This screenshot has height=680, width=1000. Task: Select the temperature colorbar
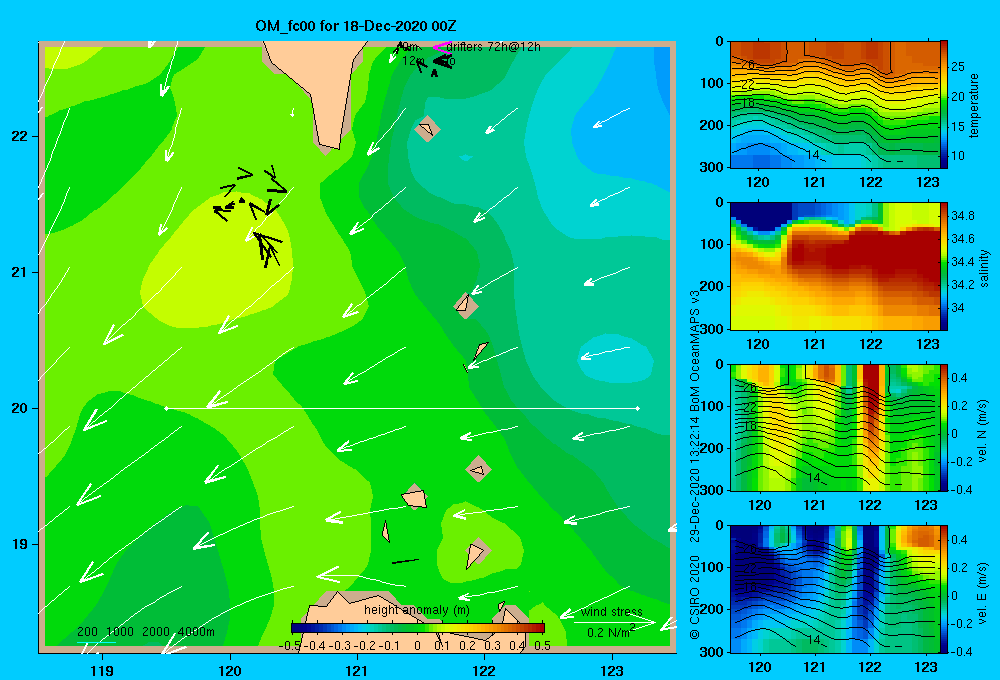tap(944, 105)
